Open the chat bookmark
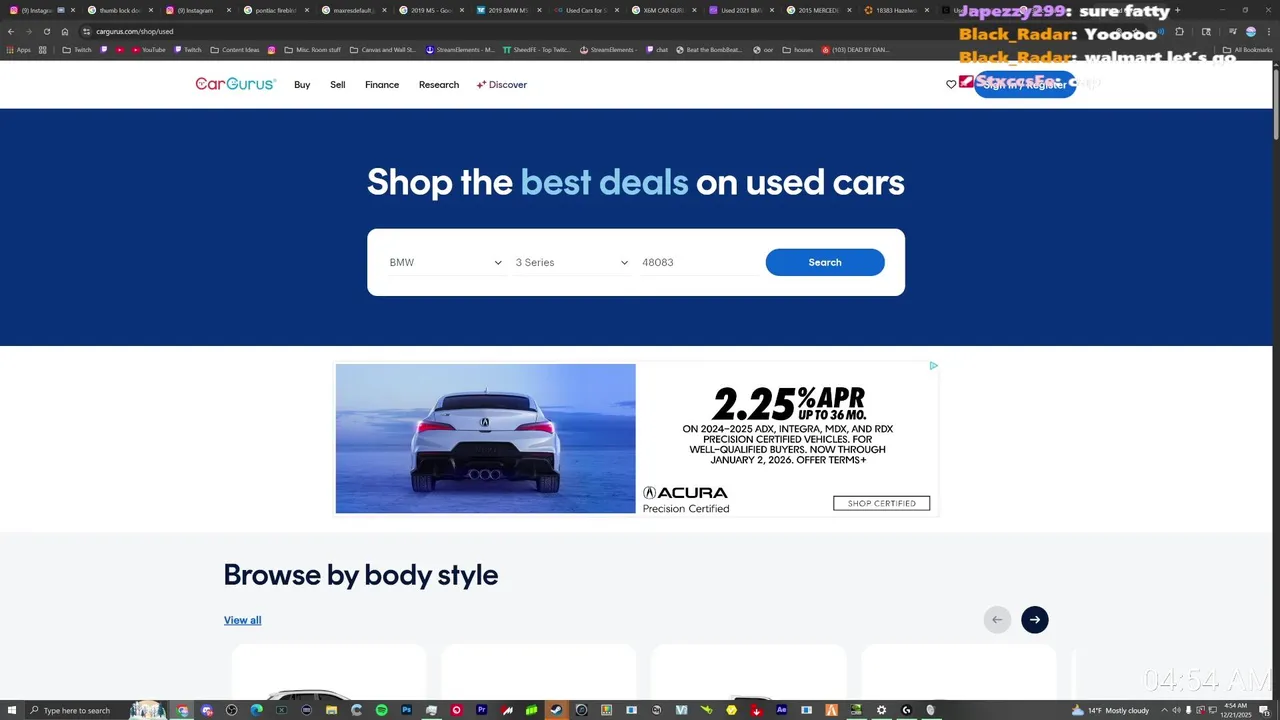 point(656,49)
